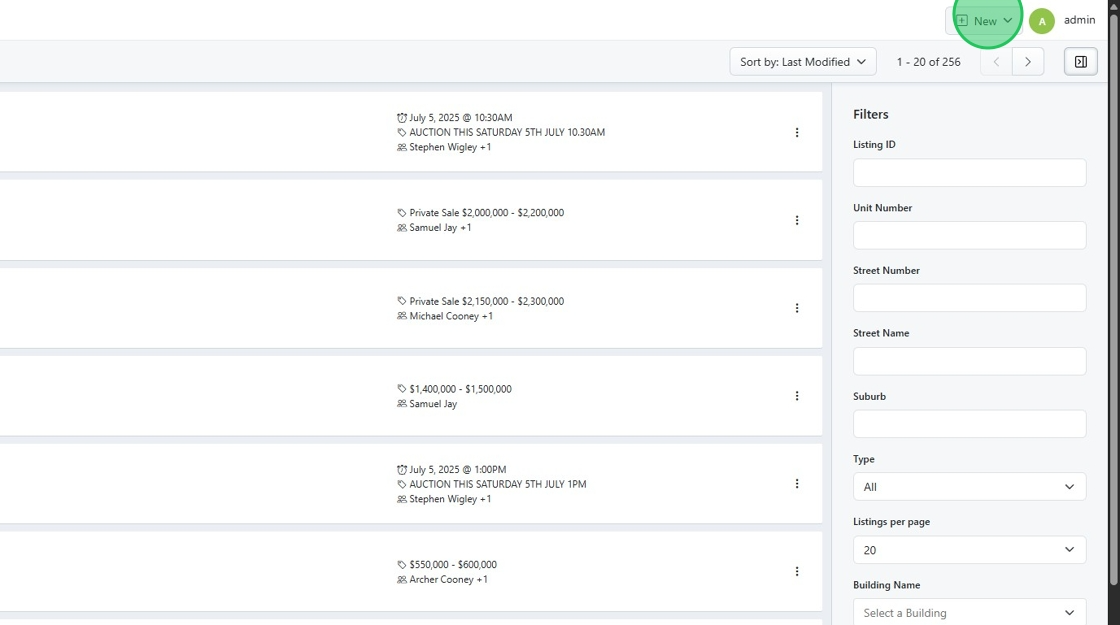Open the New listing dropdown button
The image size is (1120, 625).
pyautogui.click(x=985, y=21)
